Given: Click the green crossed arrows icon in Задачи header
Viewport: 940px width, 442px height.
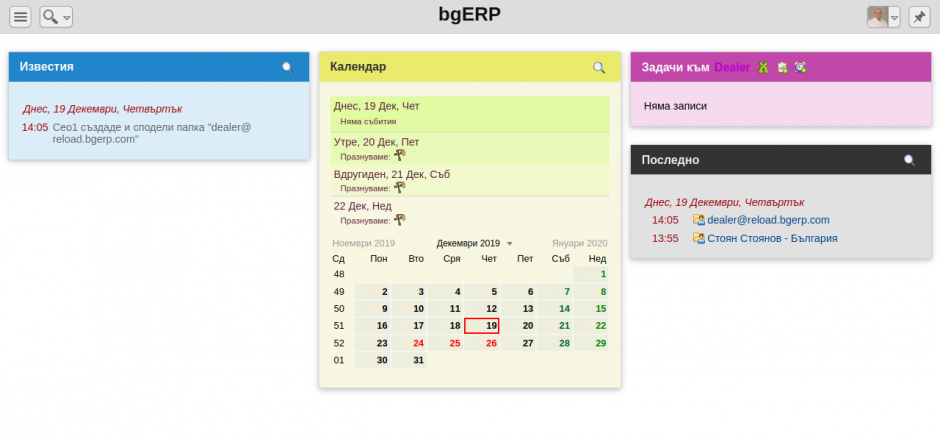Looking at the screenshot, I should tap(763, 68).
